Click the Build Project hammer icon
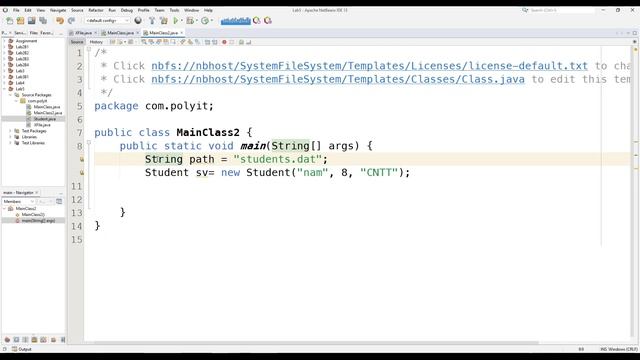The width and height of the screenshot is (640, 360). [x=152, y=20]
